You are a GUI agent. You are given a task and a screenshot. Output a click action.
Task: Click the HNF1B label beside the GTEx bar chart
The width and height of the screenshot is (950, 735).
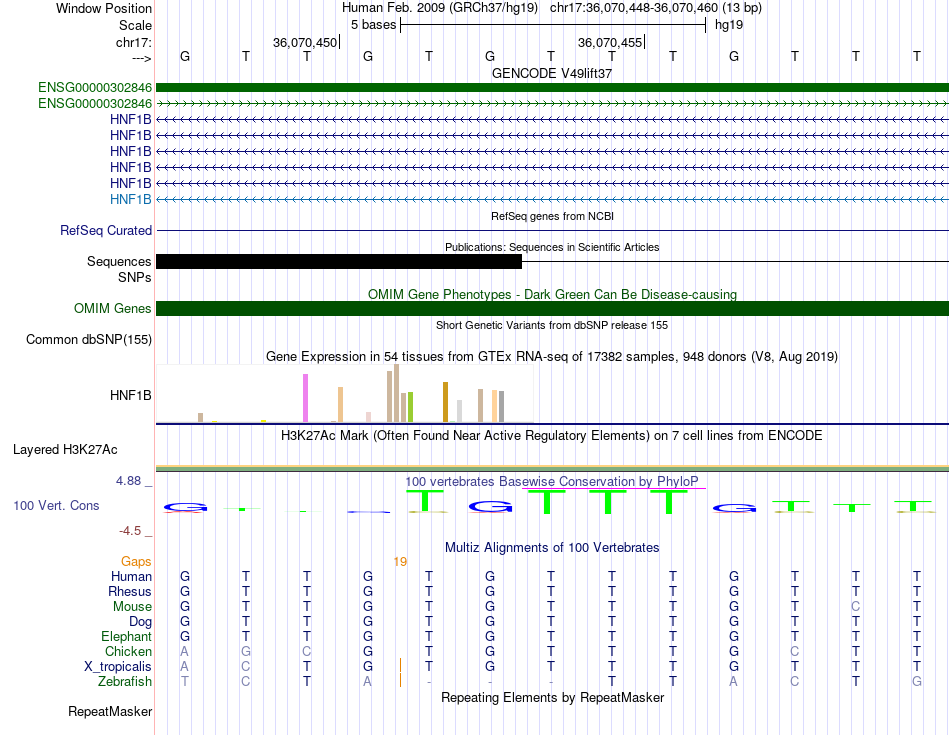coord(130,395)
